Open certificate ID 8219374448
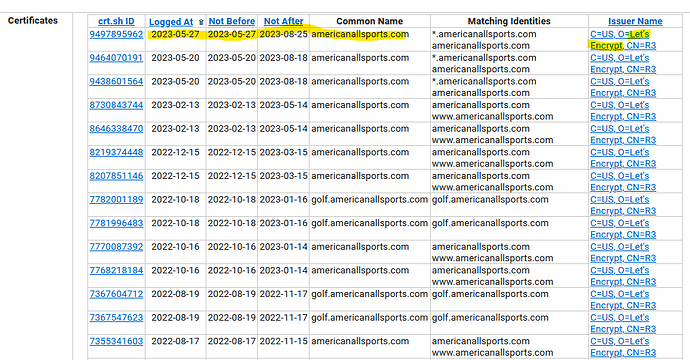Viewport: 690px width, 360px height. (x=116, y=152)
